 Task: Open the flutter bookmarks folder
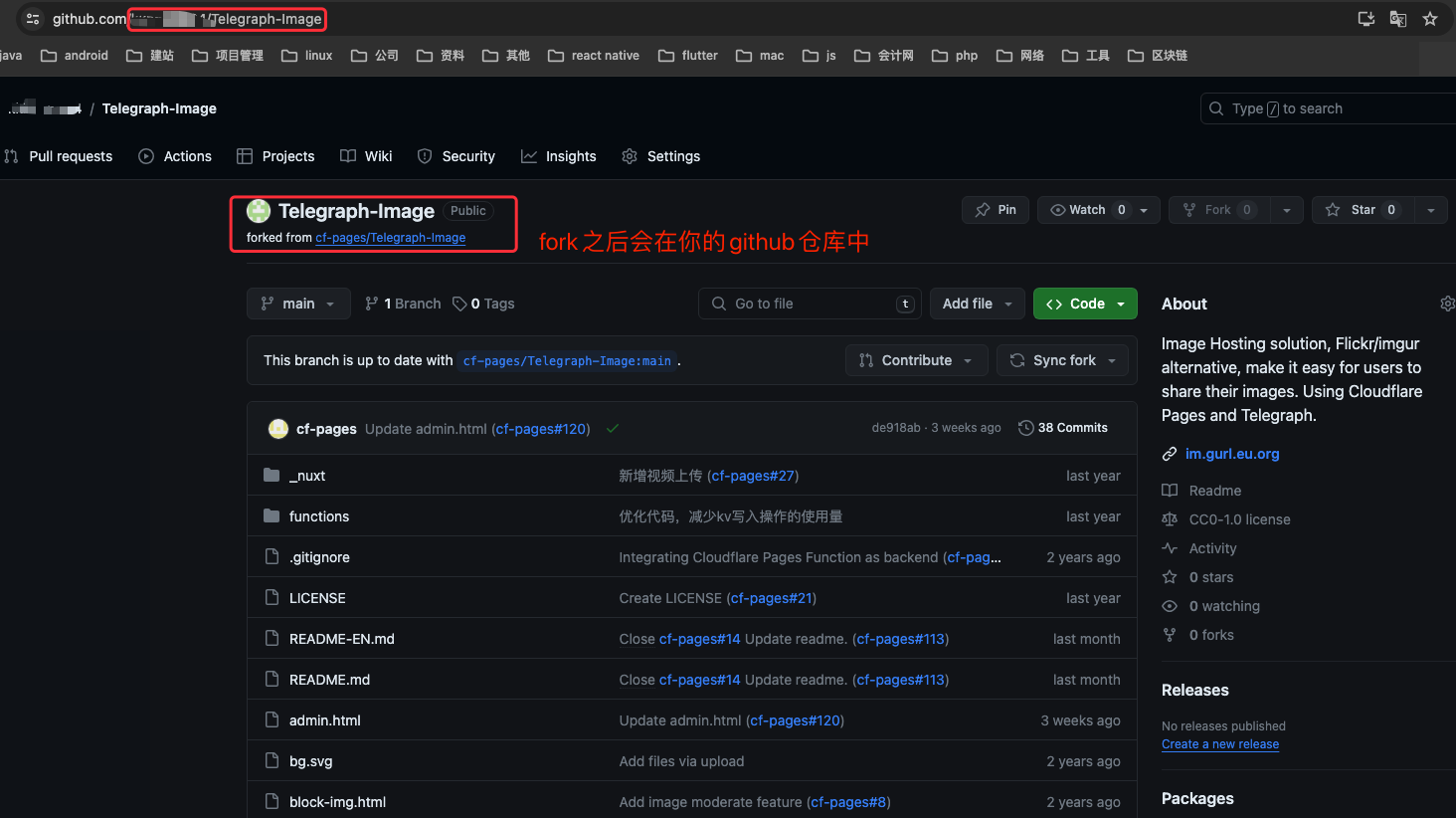tap(688, 56)
